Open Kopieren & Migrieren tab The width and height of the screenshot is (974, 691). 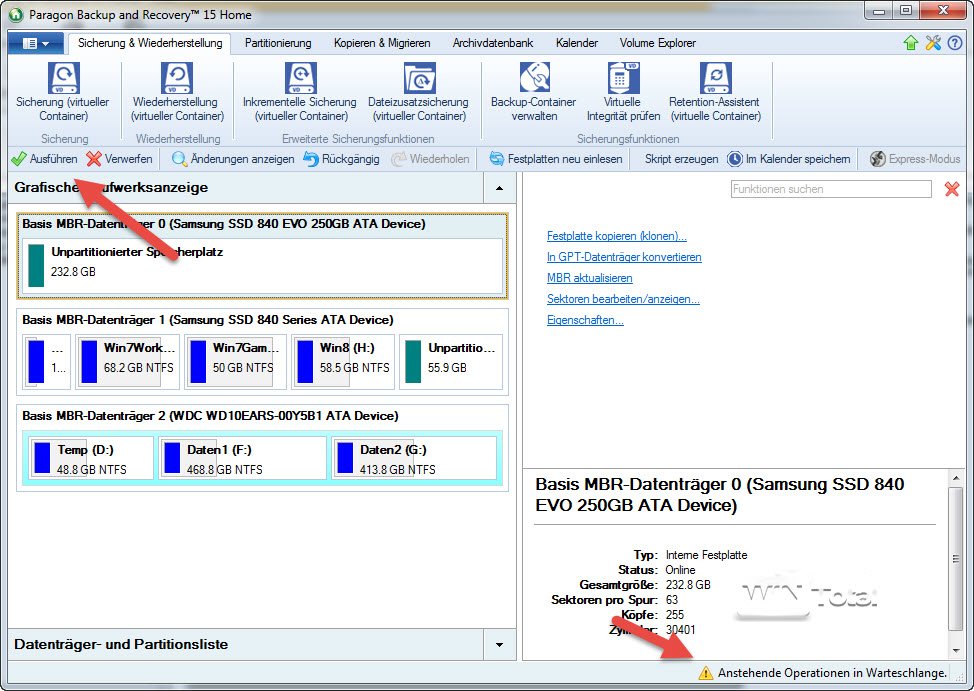pos(382,43)
